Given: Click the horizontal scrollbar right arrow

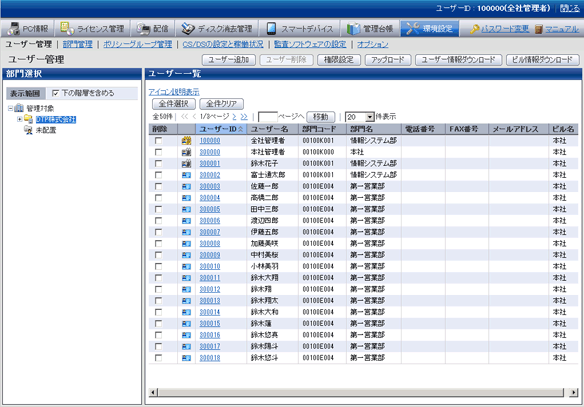Looking at the screenshot, I should [x=574, y=392].
